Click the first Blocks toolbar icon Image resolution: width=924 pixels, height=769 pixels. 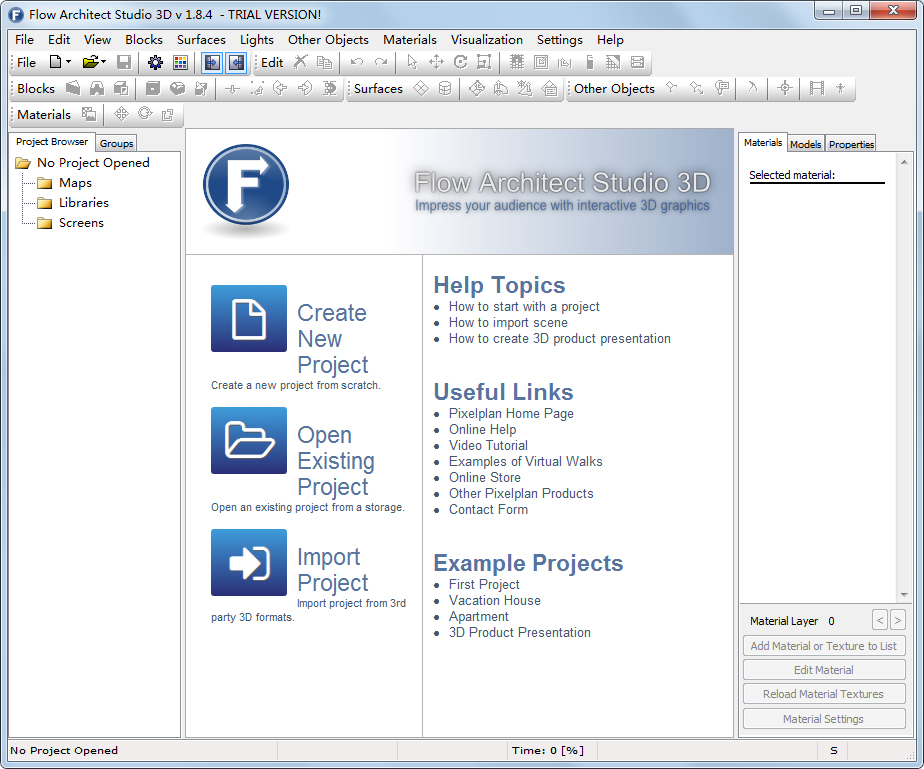(72, 88)
